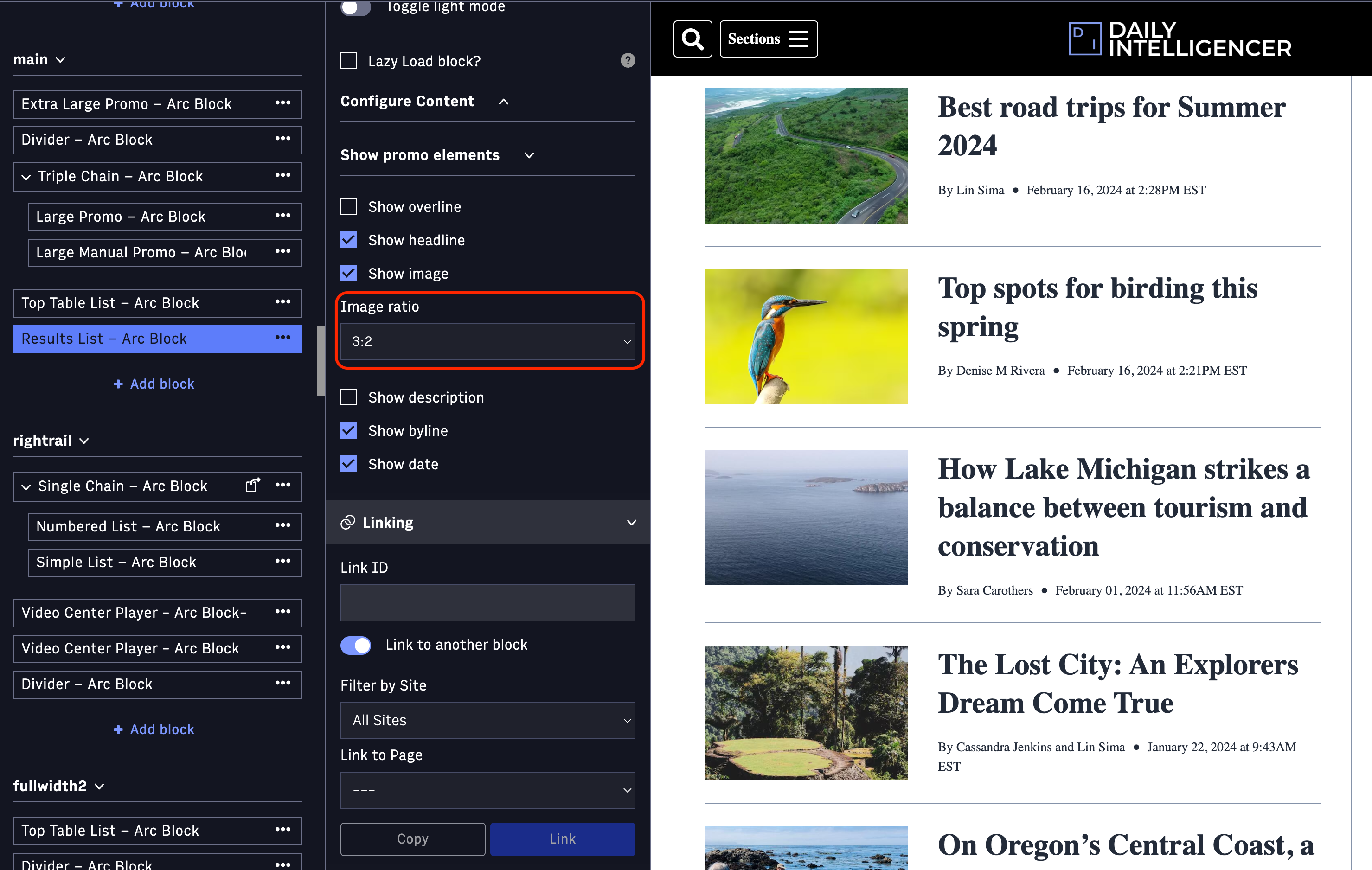Image resolution: width=1372 pixels, height=870 pixels.
Task: Enable the Lazy Load block checkbox
Action: click(x=349, y=61)
